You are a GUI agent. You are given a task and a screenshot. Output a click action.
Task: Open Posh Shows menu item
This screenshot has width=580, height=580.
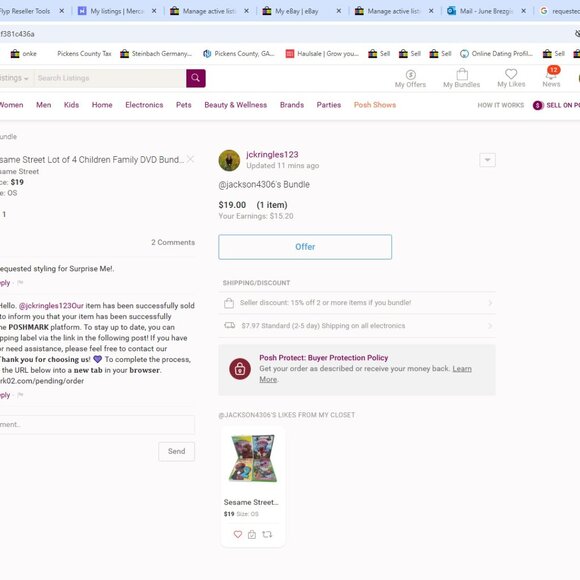pos(375,105)
